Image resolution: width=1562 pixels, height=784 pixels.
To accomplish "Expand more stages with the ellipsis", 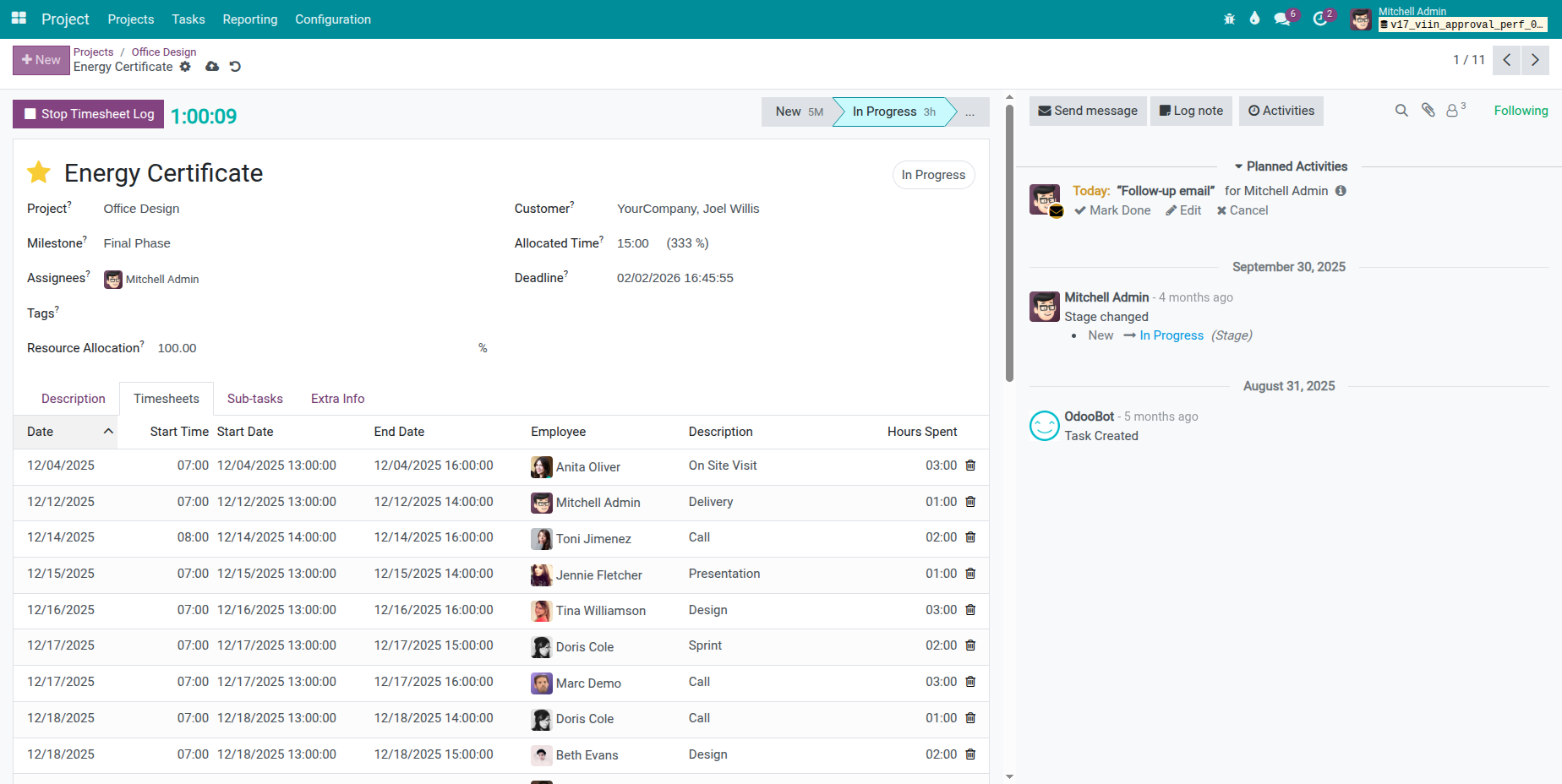I will [x=969, y=112].
